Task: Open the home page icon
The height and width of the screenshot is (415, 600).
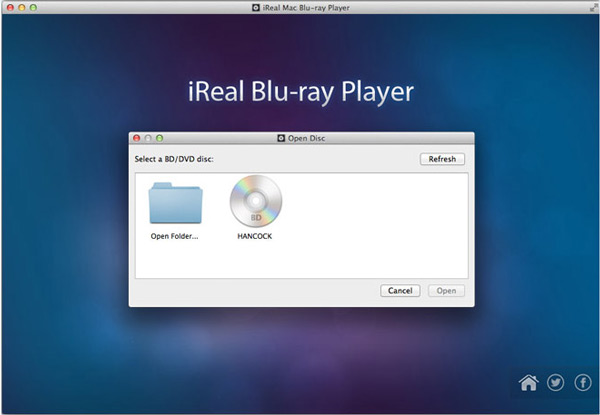Action: [528, 382]
